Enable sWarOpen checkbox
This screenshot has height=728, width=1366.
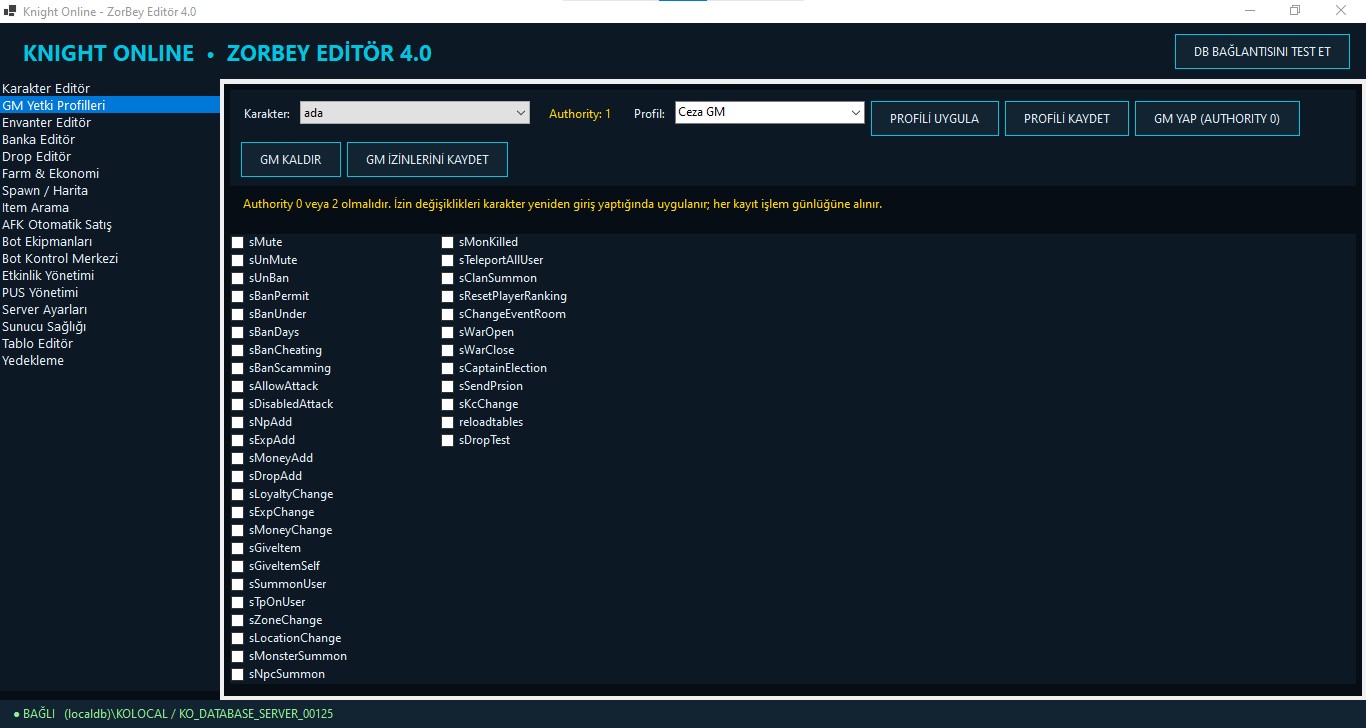[448, 332]
